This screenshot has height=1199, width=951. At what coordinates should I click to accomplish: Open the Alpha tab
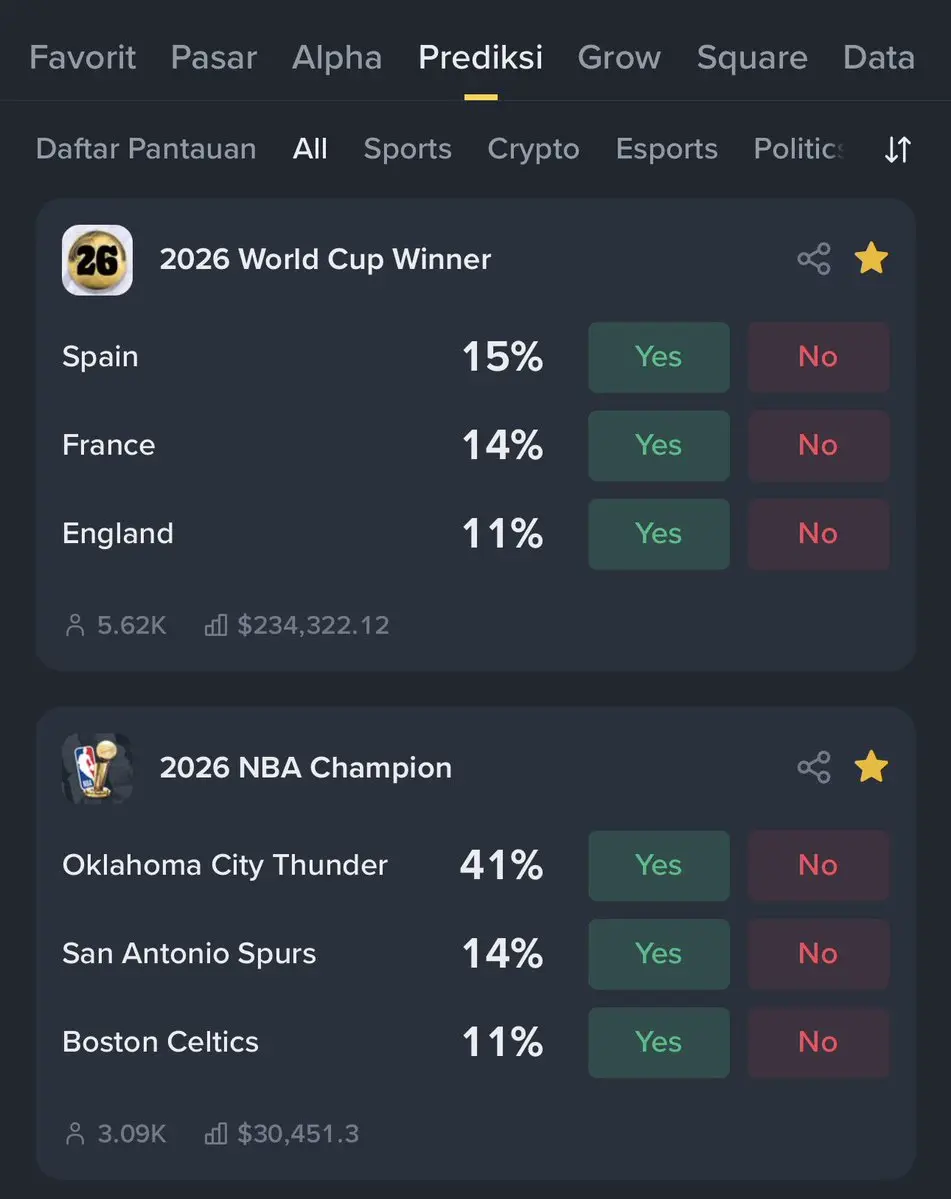337,58
